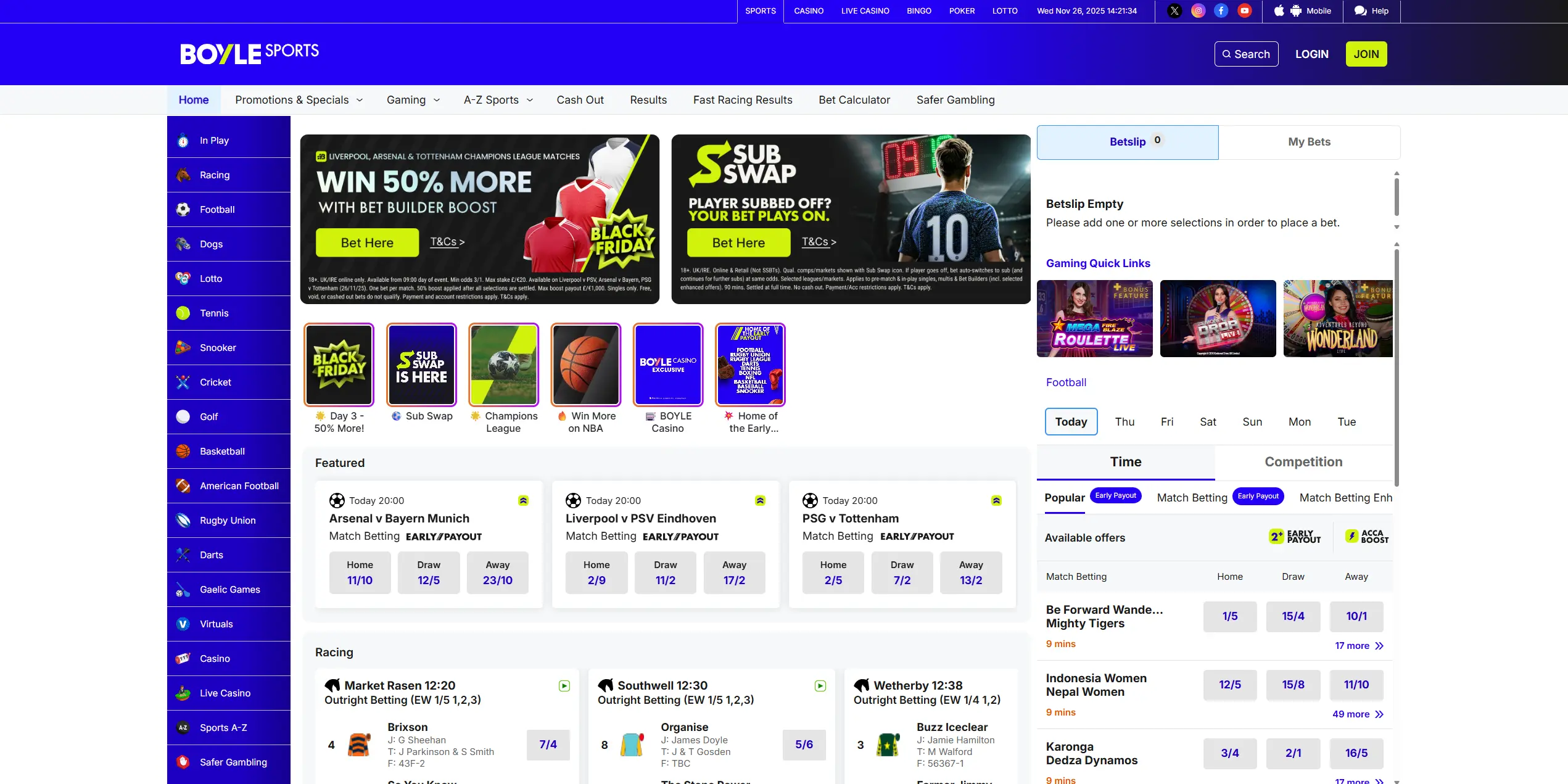The image size is (1568, 784).
Task: Open BoyleSports' Instagram via its icon
Action: point(1197,10)
